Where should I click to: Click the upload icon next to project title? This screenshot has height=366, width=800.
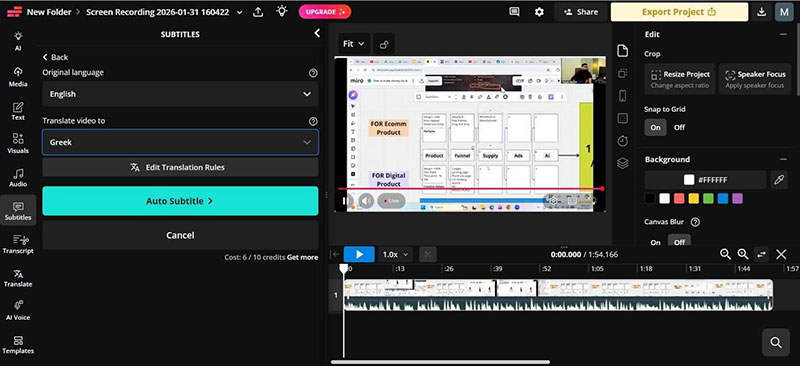tap(258, 12)
